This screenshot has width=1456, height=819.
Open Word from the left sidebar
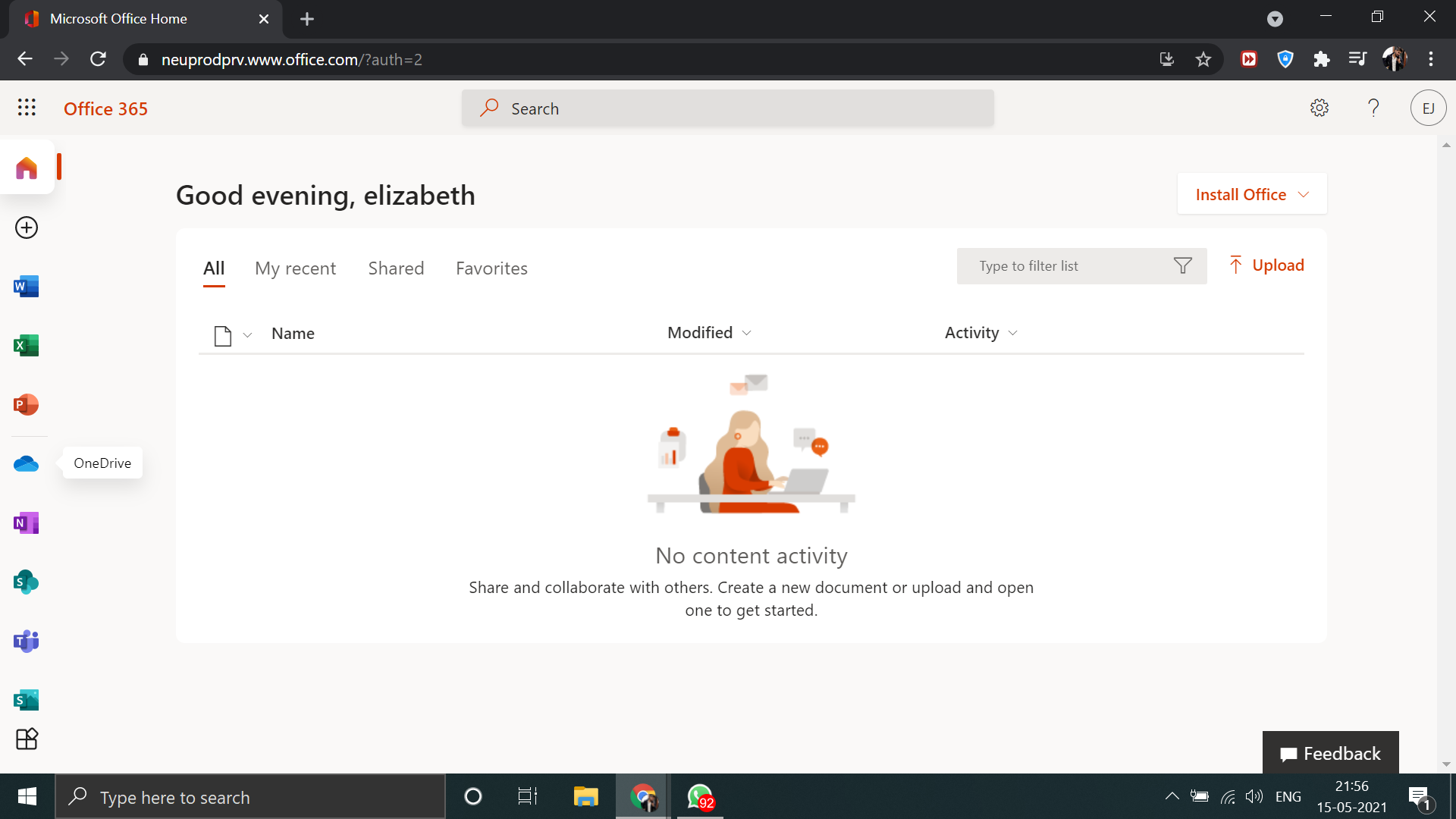pos(27,287)
